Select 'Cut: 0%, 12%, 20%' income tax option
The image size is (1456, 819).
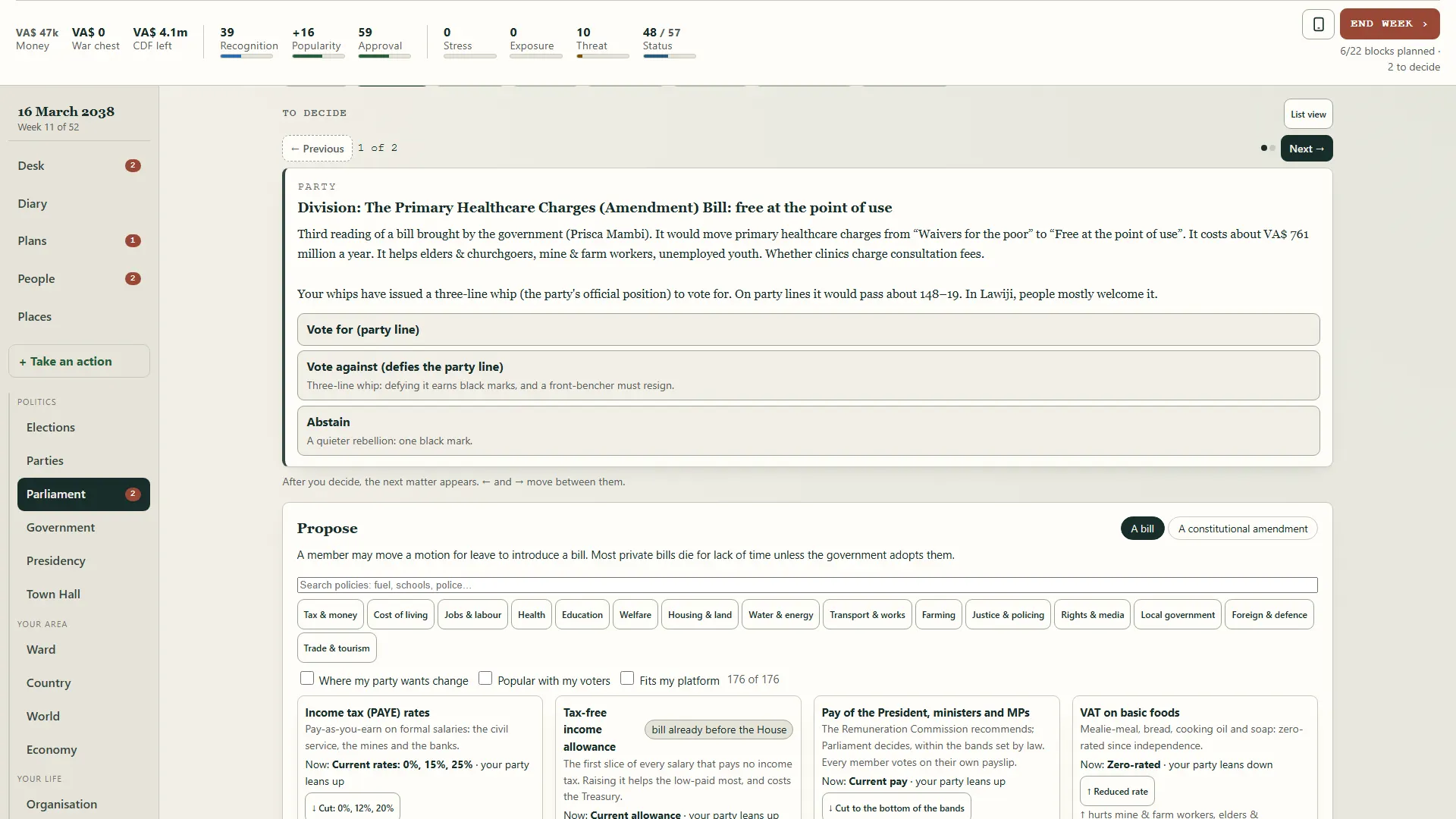pyautogui.click(x=353, y=808)
